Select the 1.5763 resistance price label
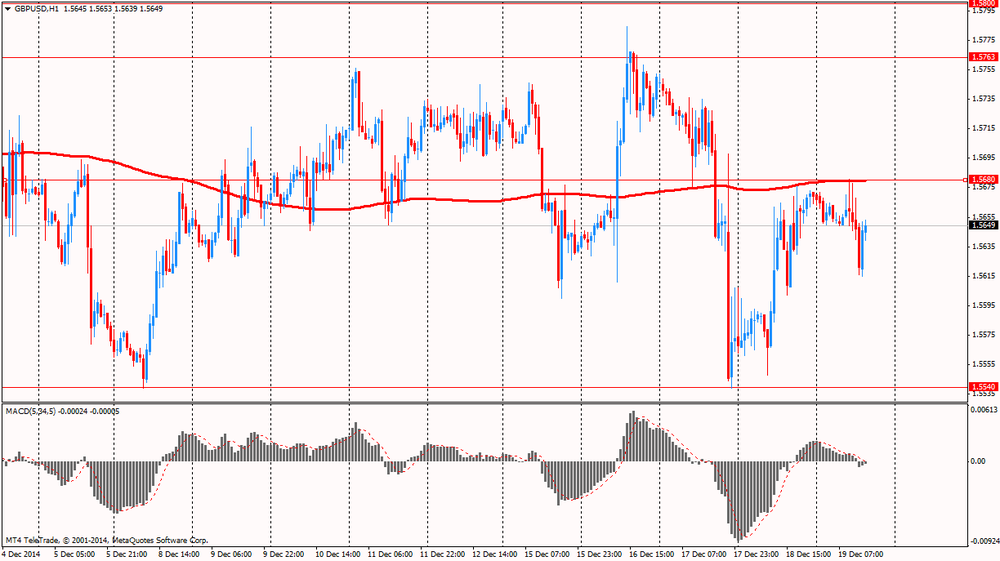 point(983,57)
